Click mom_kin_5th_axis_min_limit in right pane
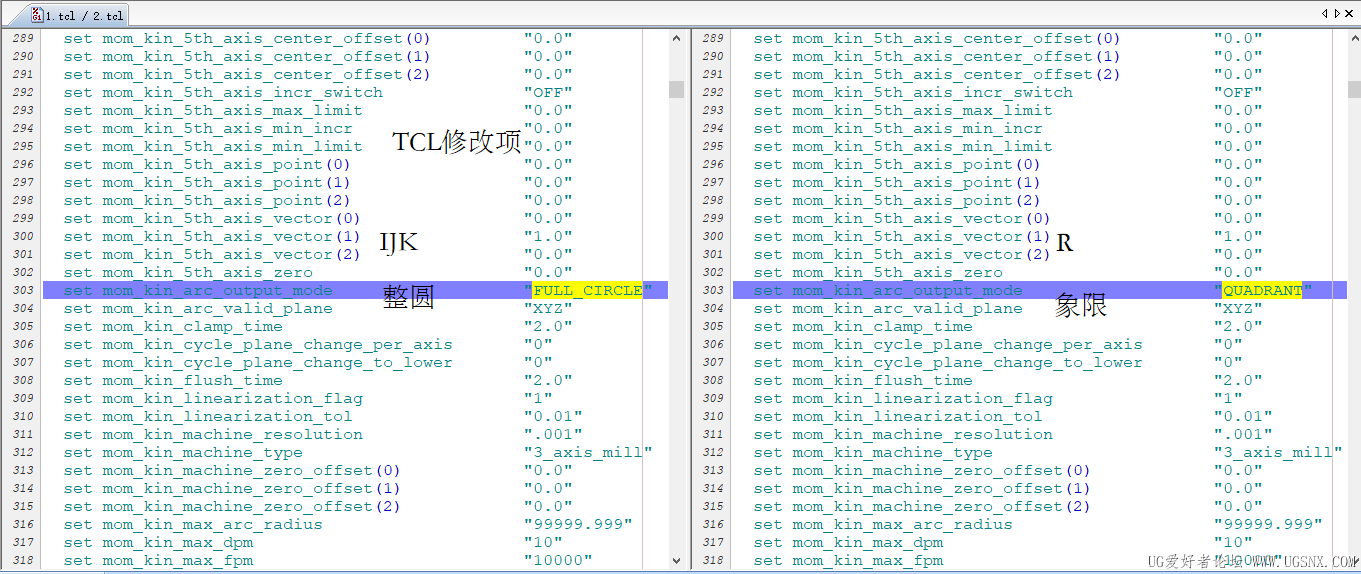 [922, 147]
